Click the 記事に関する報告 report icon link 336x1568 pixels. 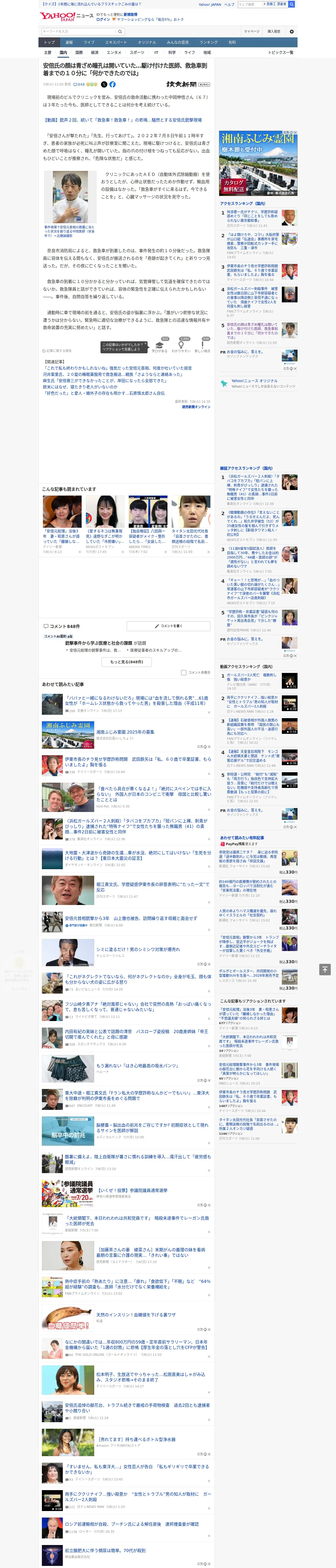57,351
